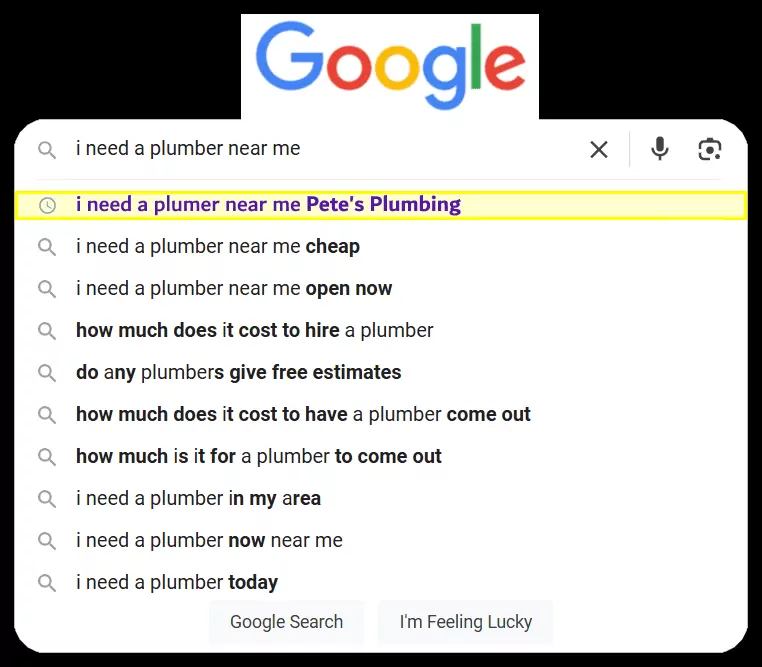The image size is (762, 667).
Task: Choose "how much is it for a plumber to come out"
Action: tap(258, 457)
